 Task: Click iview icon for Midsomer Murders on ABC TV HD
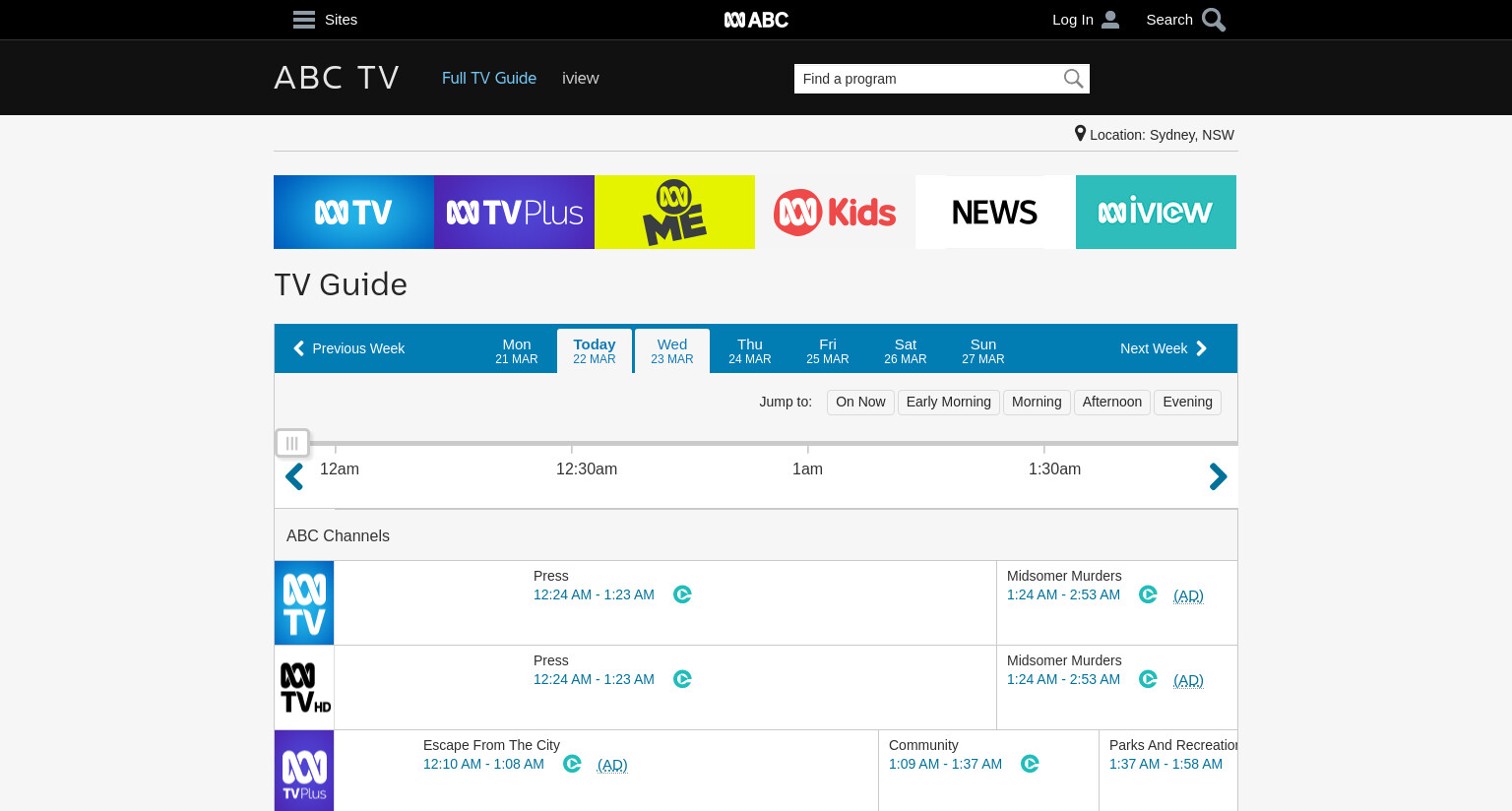click(1148, 679)
